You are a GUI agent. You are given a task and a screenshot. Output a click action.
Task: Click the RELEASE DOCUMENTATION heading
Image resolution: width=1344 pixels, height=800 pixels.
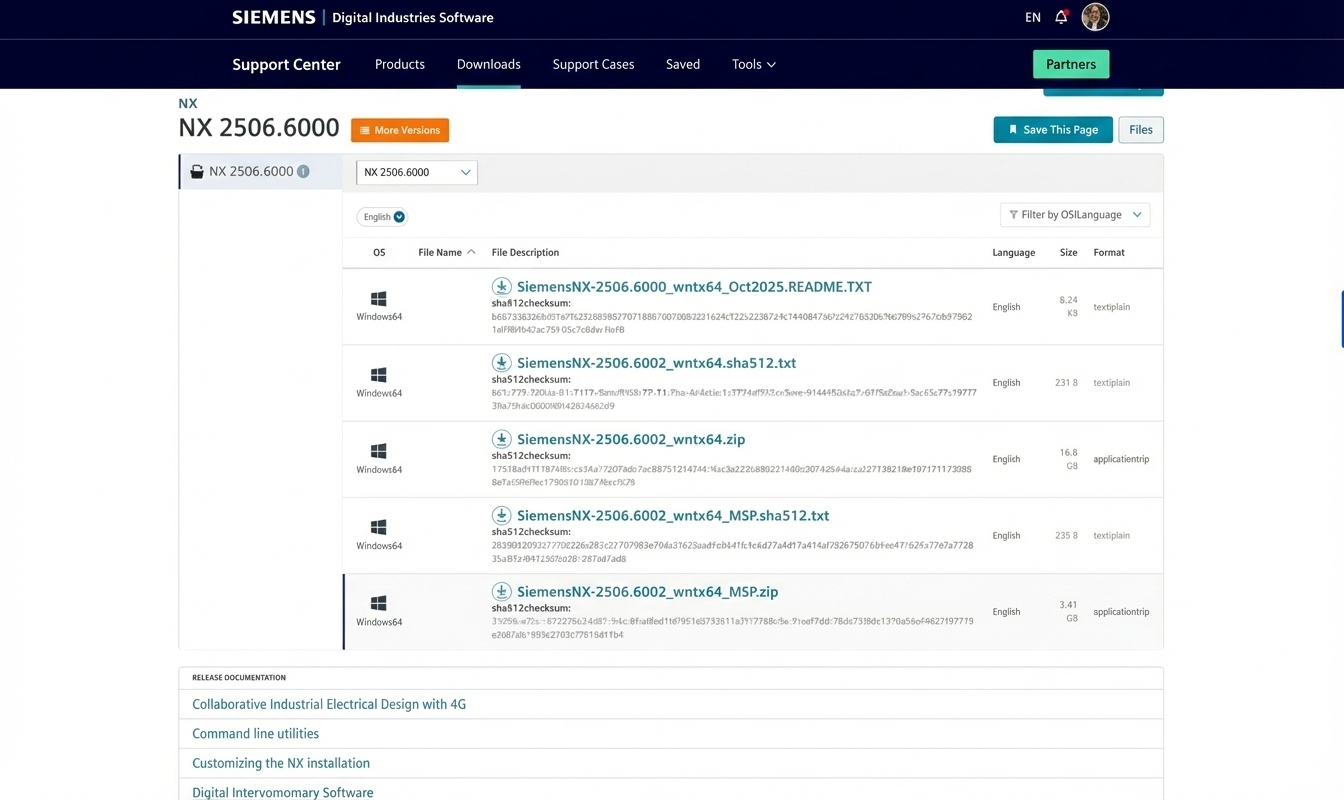pyautogui.click(x=239, y=678)
